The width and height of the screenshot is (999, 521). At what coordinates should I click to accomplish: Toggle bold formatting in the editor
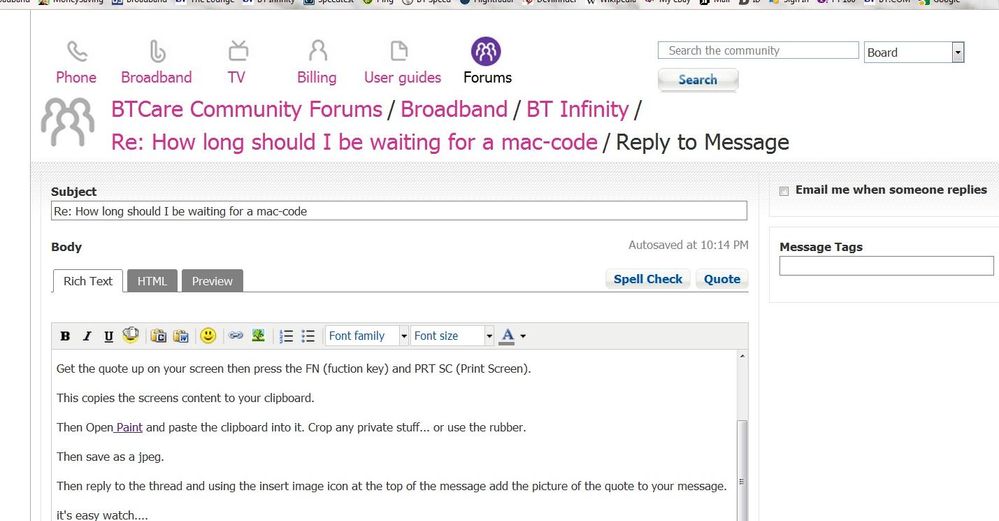point(65,336)
